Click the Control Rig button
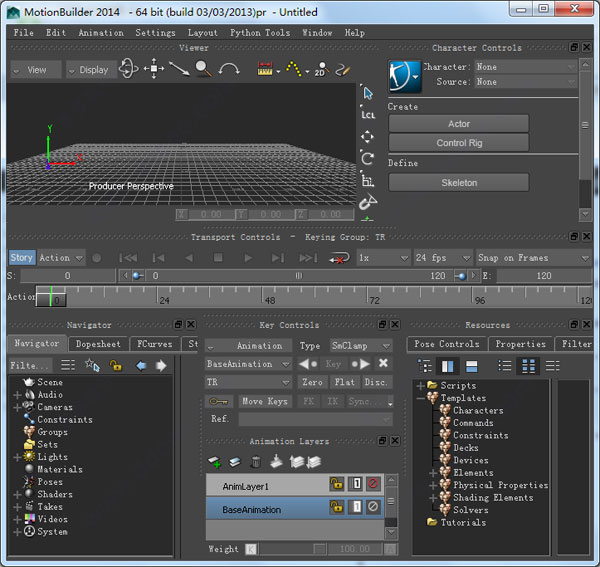The height and width of the screenshot is (567, 600). tap(459, 143)
